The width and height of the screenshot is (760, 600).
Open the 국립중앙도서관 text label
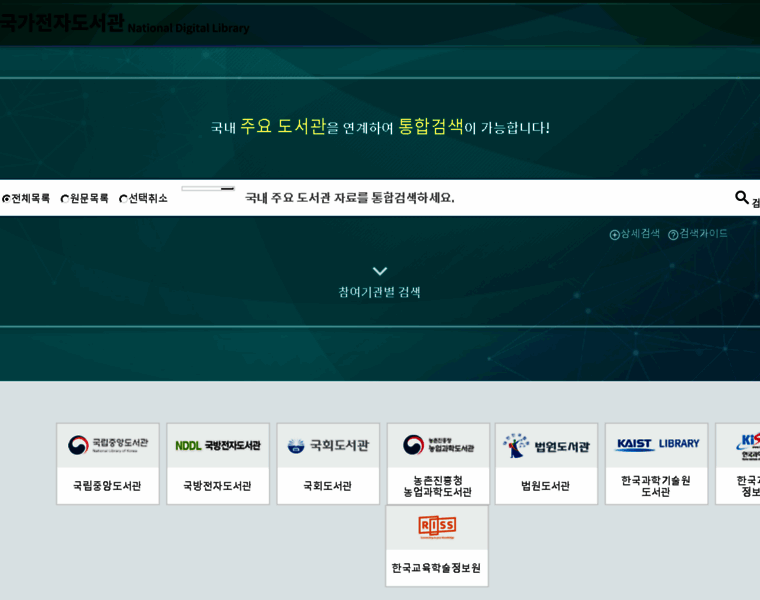pyautogui.click(x=107, y=486)
